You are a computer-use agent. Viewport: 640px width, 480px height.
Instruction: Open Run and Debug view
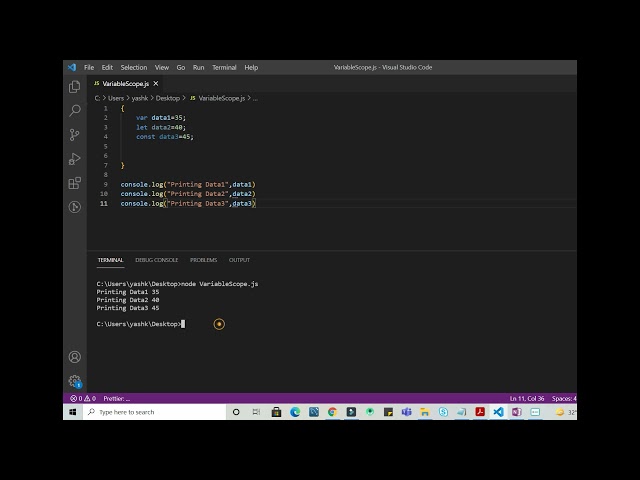75,159
